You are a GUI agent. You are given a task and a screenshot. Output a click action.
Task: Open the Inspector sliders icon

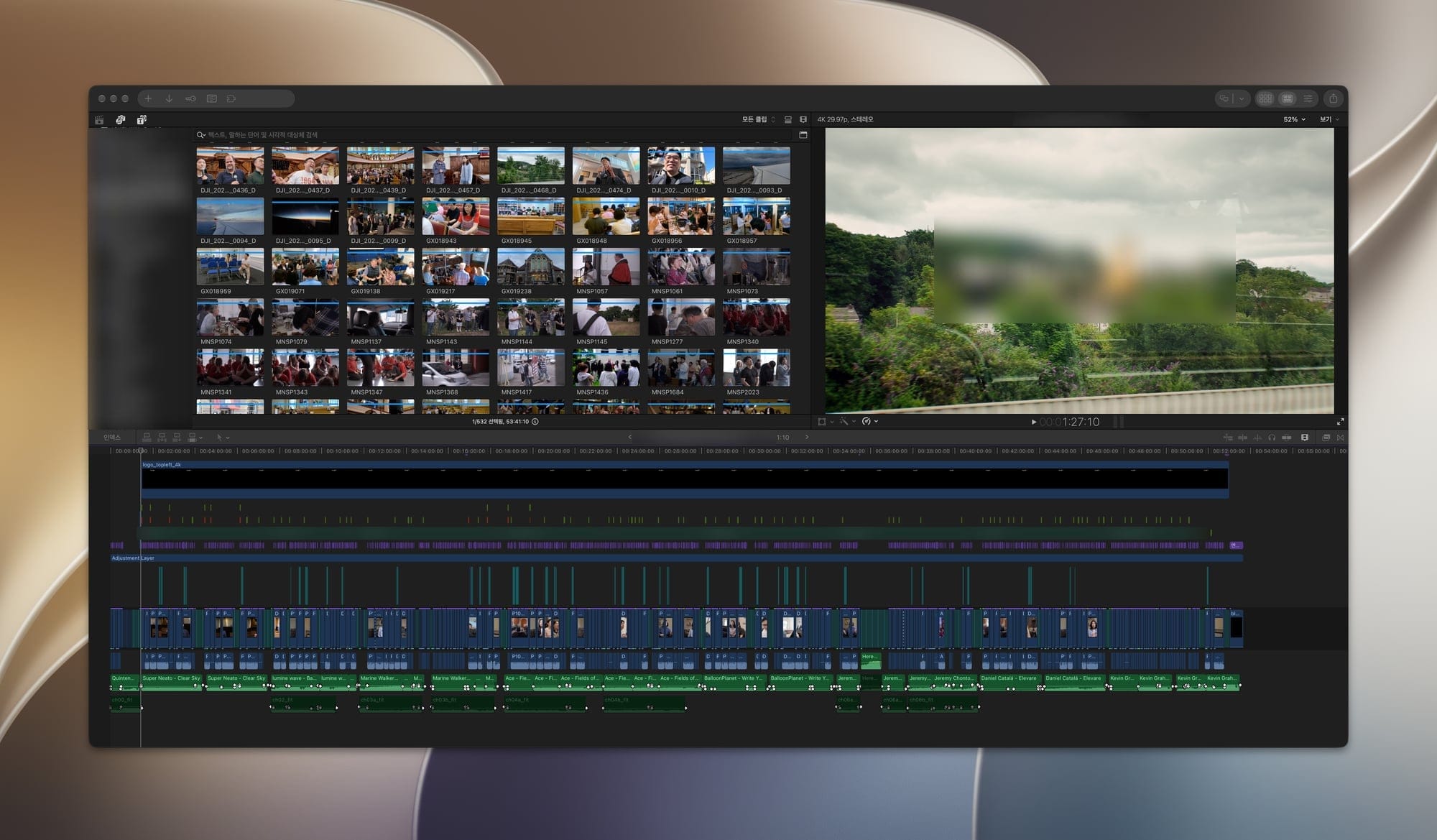1308,98
